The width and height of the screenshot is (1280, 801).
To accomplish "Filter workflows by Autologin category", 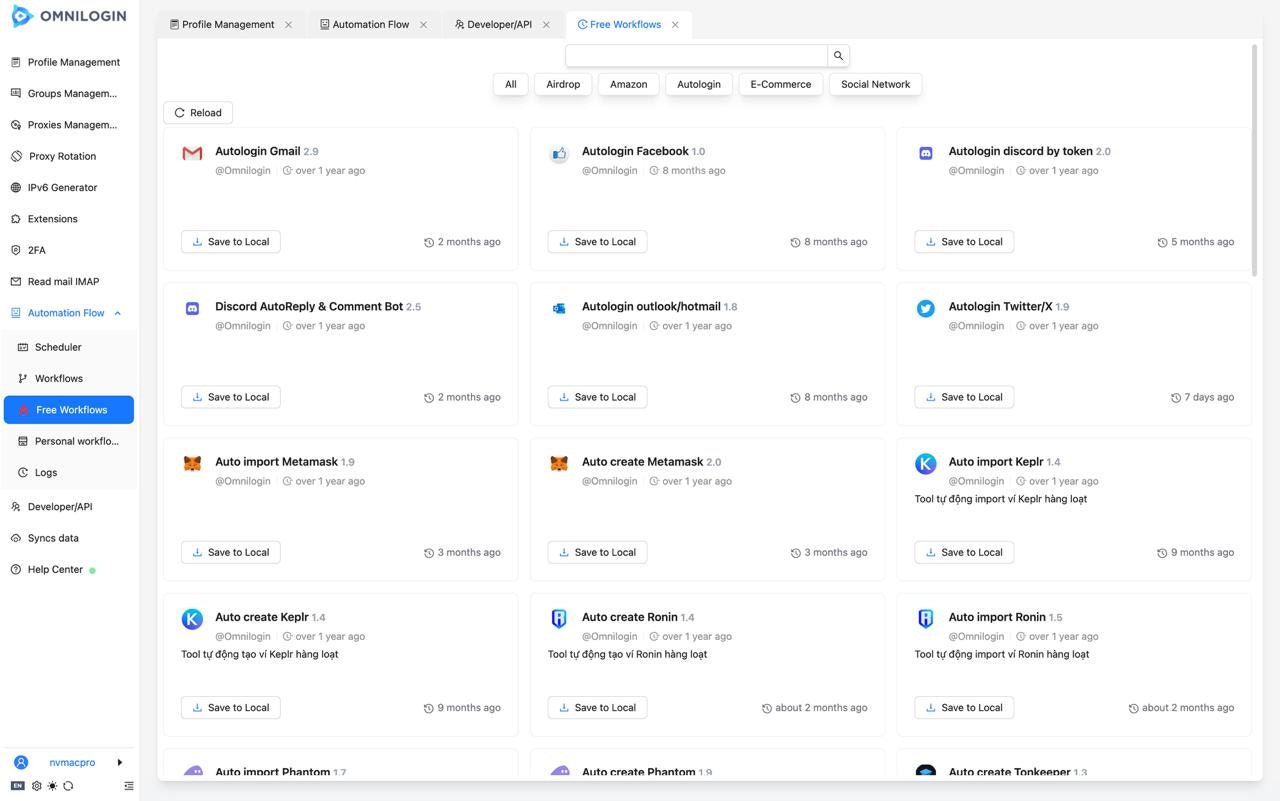I will coord(699,85).
